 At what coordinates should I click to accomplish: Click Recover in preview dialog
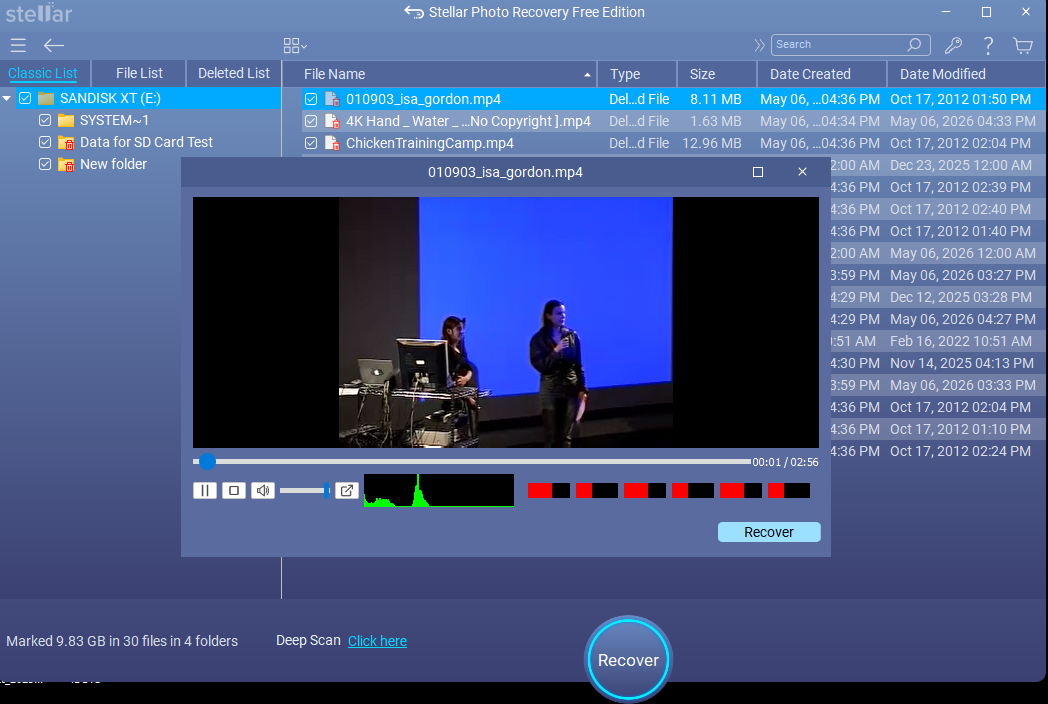(x=769, y=532)
